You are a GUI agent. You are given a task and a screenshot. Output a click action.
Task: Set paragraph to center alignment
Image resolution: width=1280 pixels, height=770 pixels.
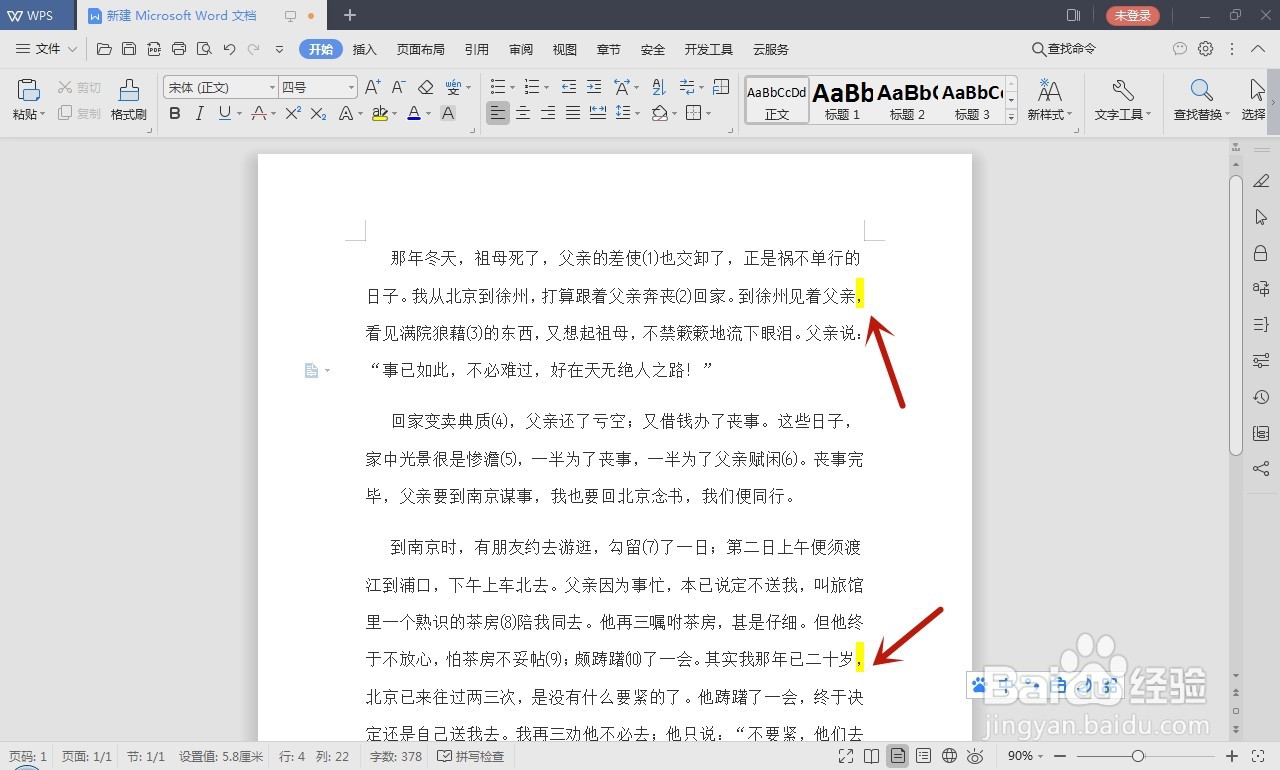(x=523, y=114)
